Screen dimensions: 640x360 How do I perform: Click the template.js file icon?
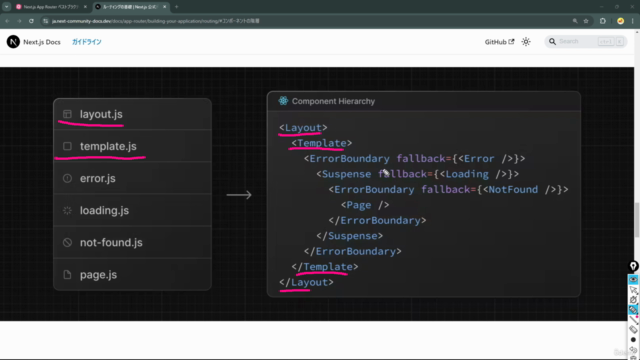pyautogui.click(x=67, y=146)
